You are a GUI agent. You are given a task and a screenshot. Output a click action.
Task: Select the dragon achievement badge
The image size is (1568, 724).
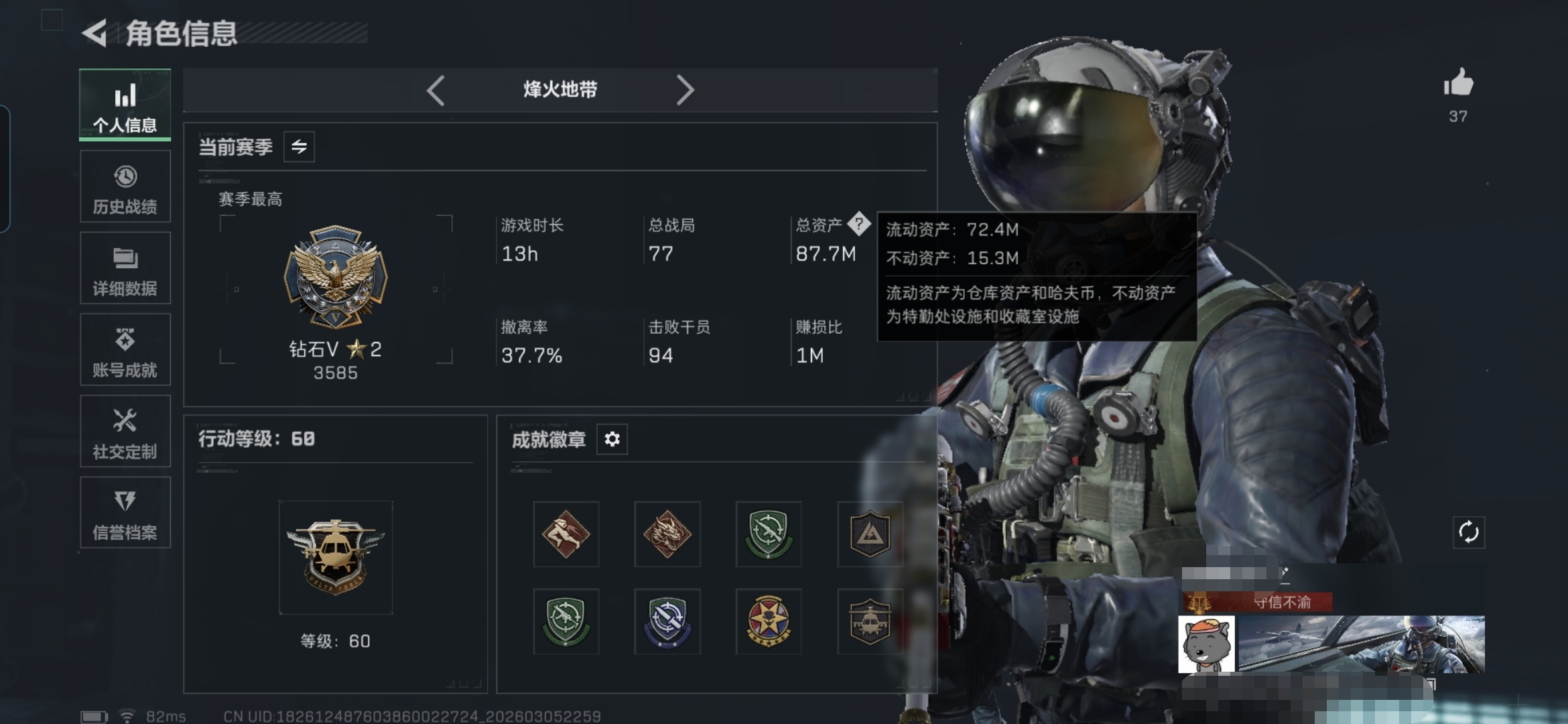click(667, 534)
